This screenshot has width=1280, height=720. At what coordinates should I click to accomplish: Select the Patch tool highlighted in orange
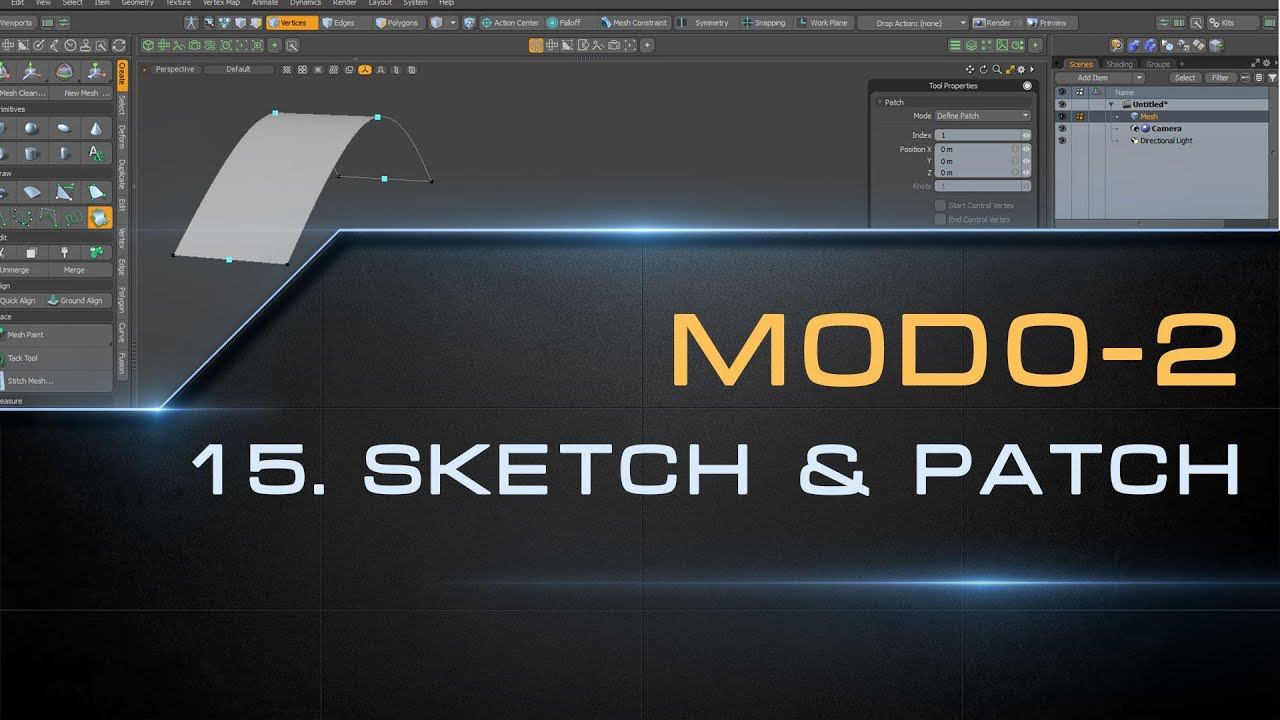coord(100,217)
